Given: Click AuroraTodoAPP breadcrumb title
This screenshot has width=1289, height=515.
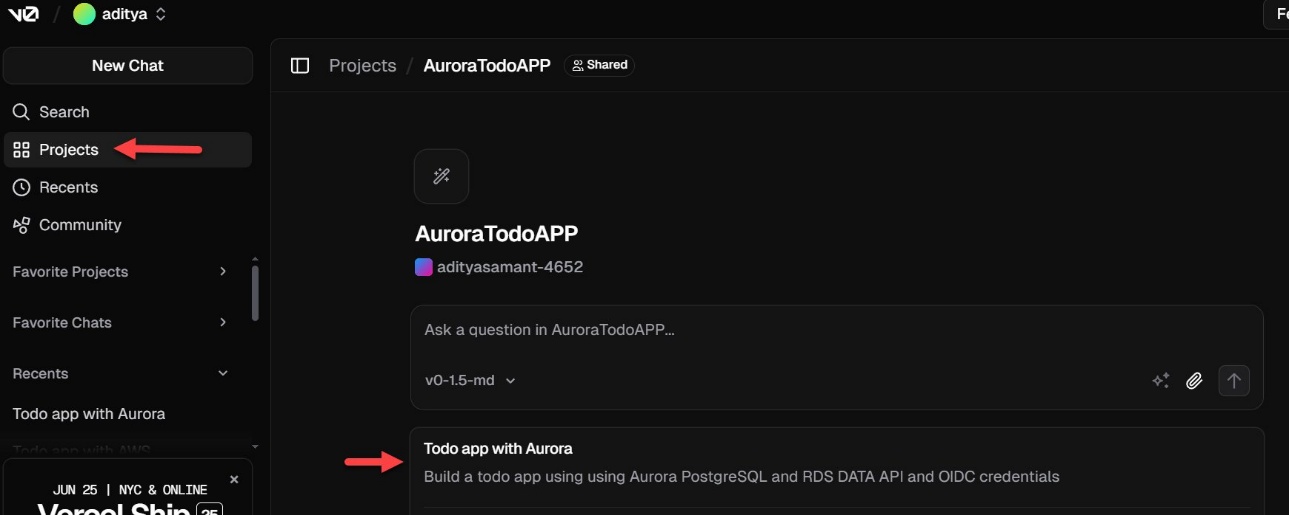Looking at the screenshot, I should pyautogui.click(x=487, y=65).
